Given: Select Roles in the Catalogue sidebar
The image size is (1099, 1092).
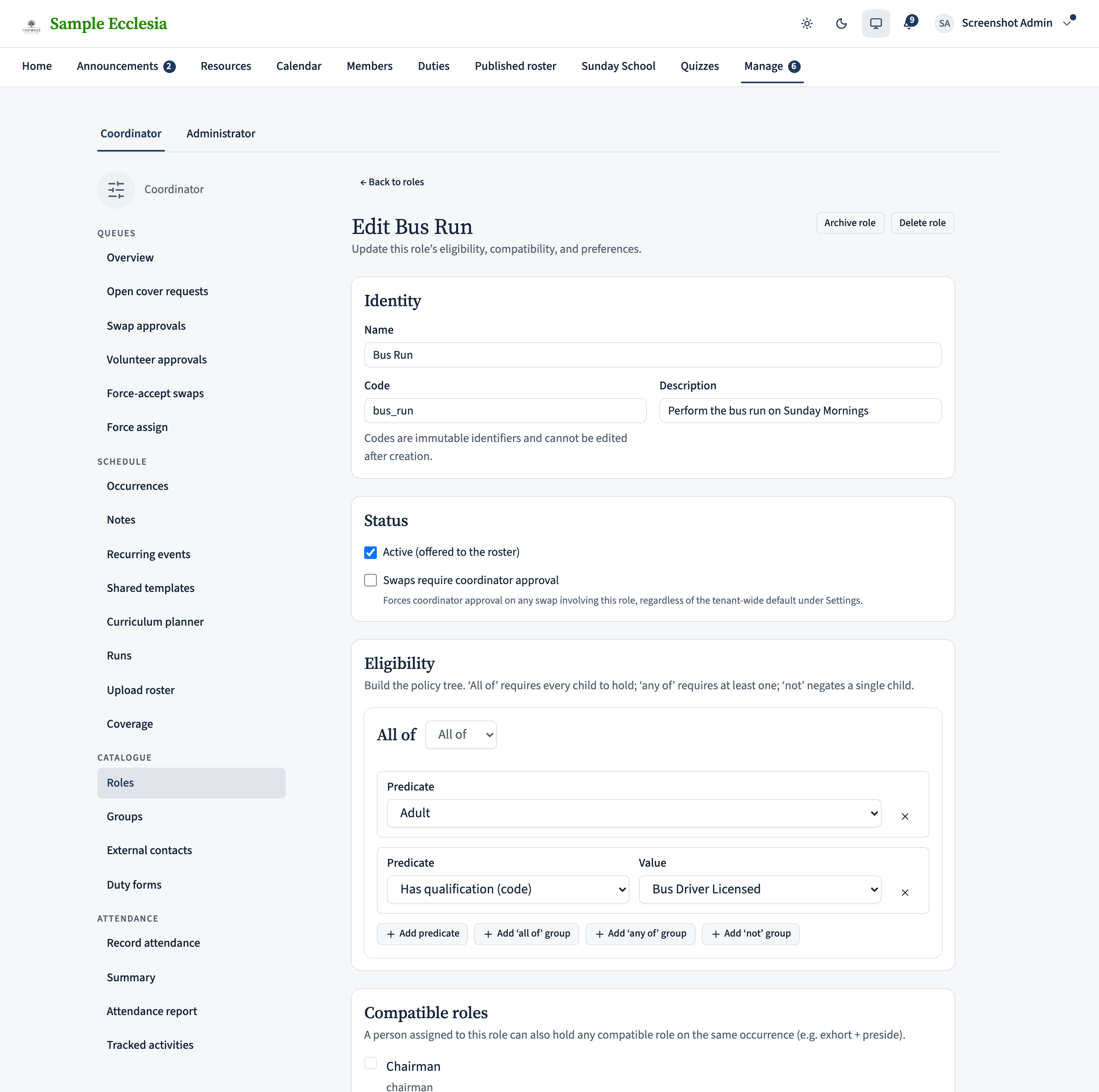Looking at the screenshot, I should coord(191,783).
